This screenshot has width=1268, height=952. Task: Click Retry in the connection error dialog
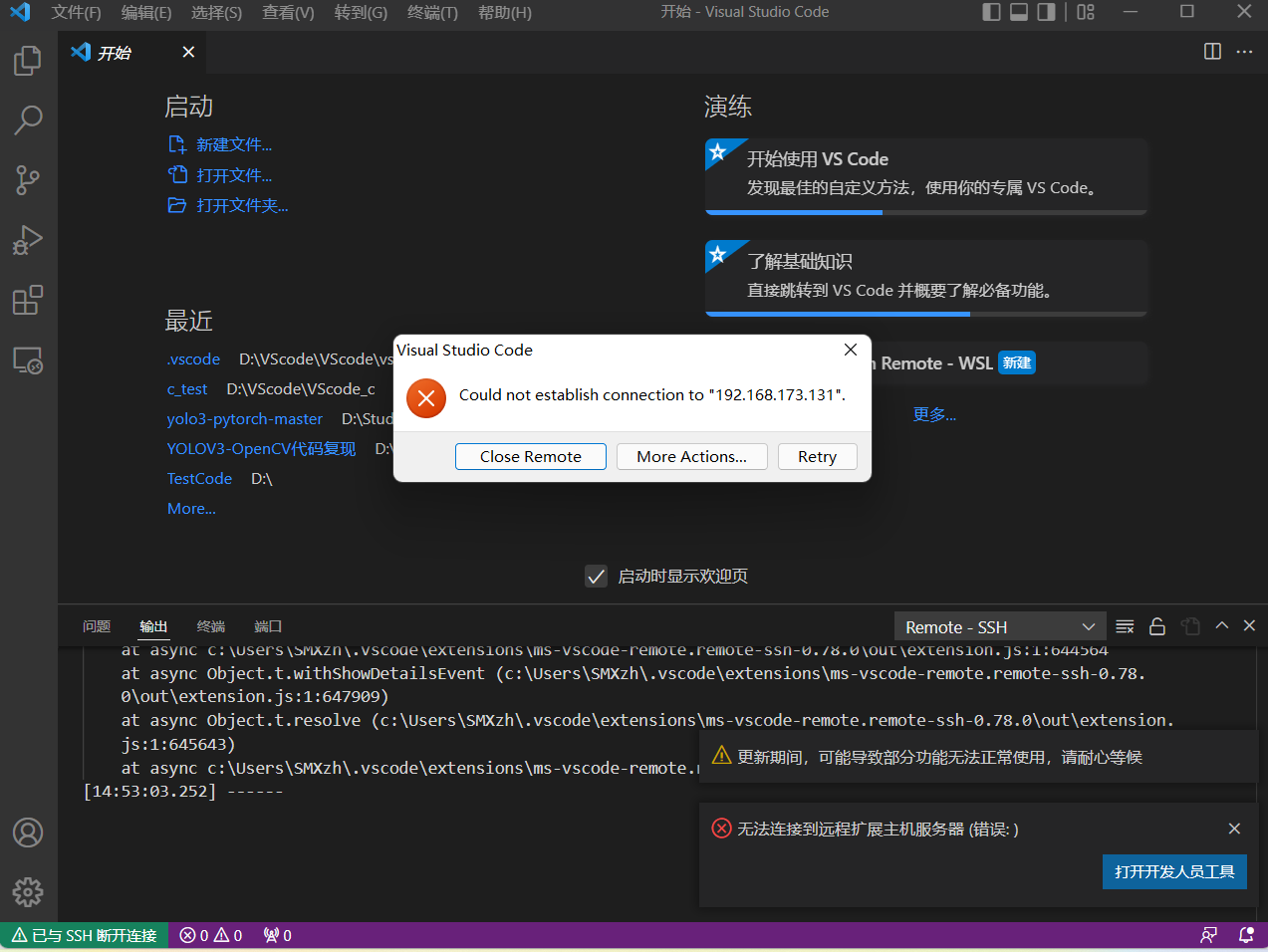pos(817,456)
